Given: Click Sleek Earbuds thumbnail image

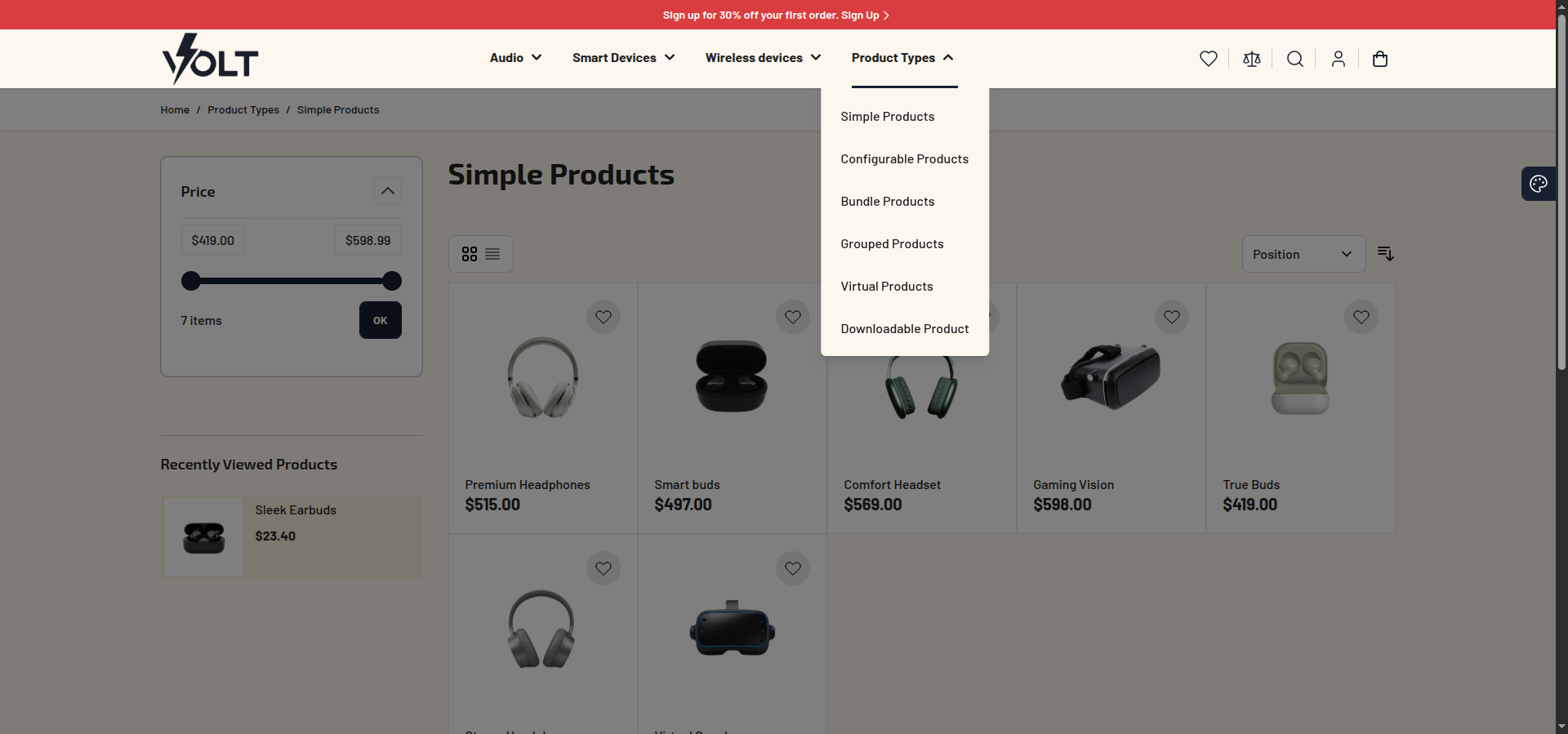Looking at the screenshot, I should click(x=203, y=537).
